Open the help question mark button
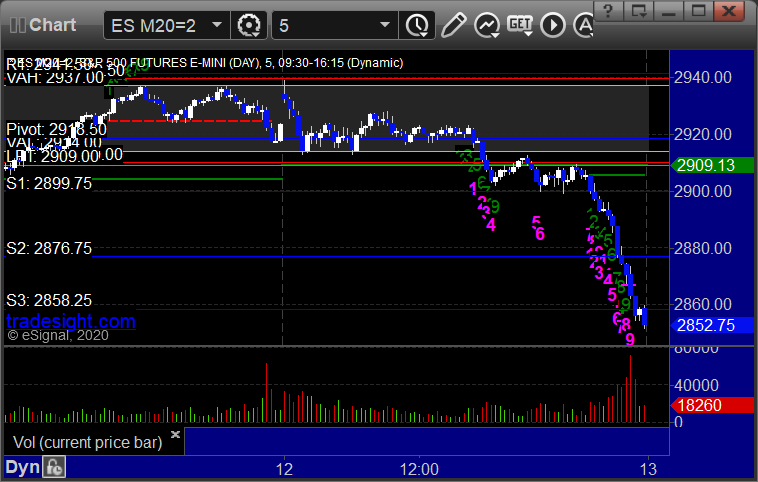758x482 pixels. point(608,11)
